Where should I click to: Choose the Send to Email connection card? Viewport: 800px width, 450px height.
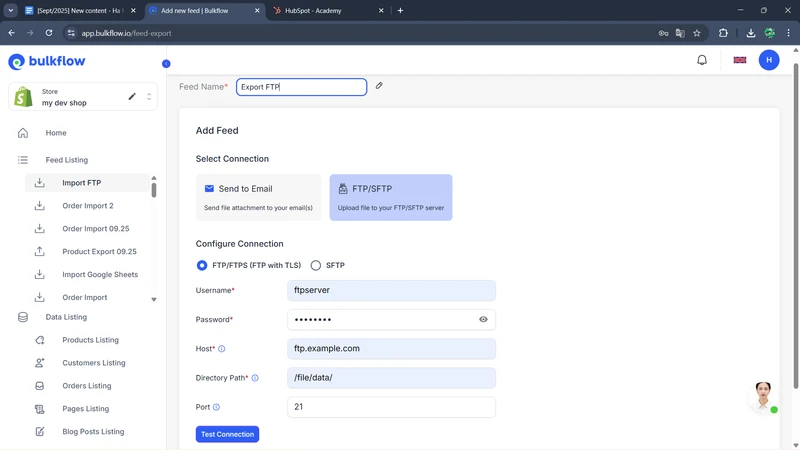click(258, 197)
